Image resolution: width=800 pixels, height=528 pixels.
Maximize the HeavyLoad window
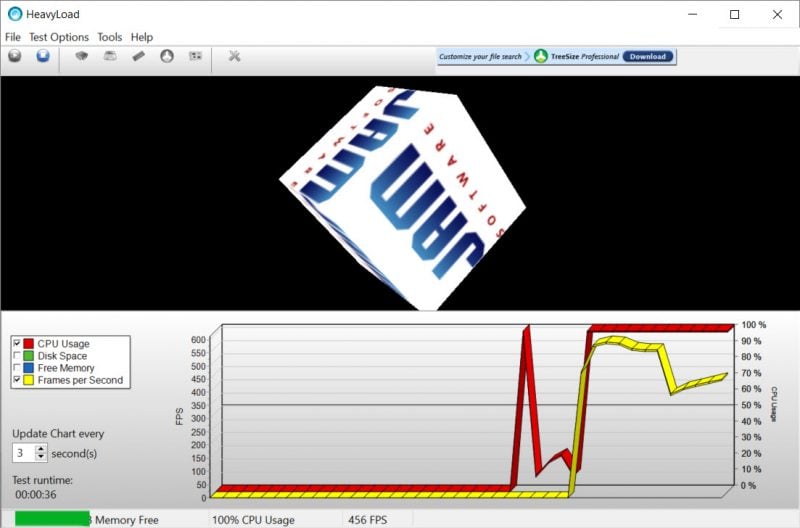click(735, 14)
